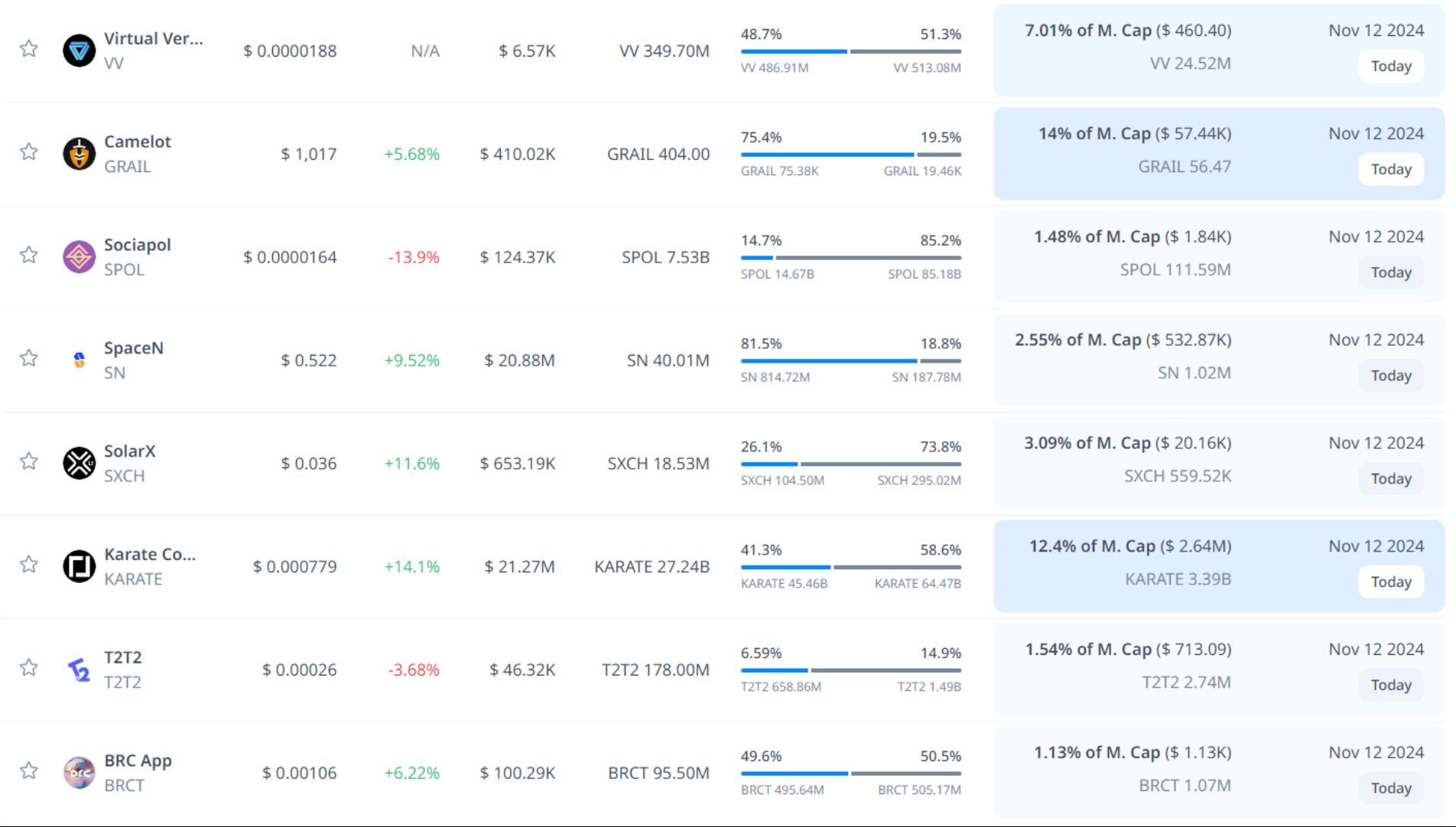Click Today button in Camelot row
Viewport: 1456px width, 827px height.
1390,169
